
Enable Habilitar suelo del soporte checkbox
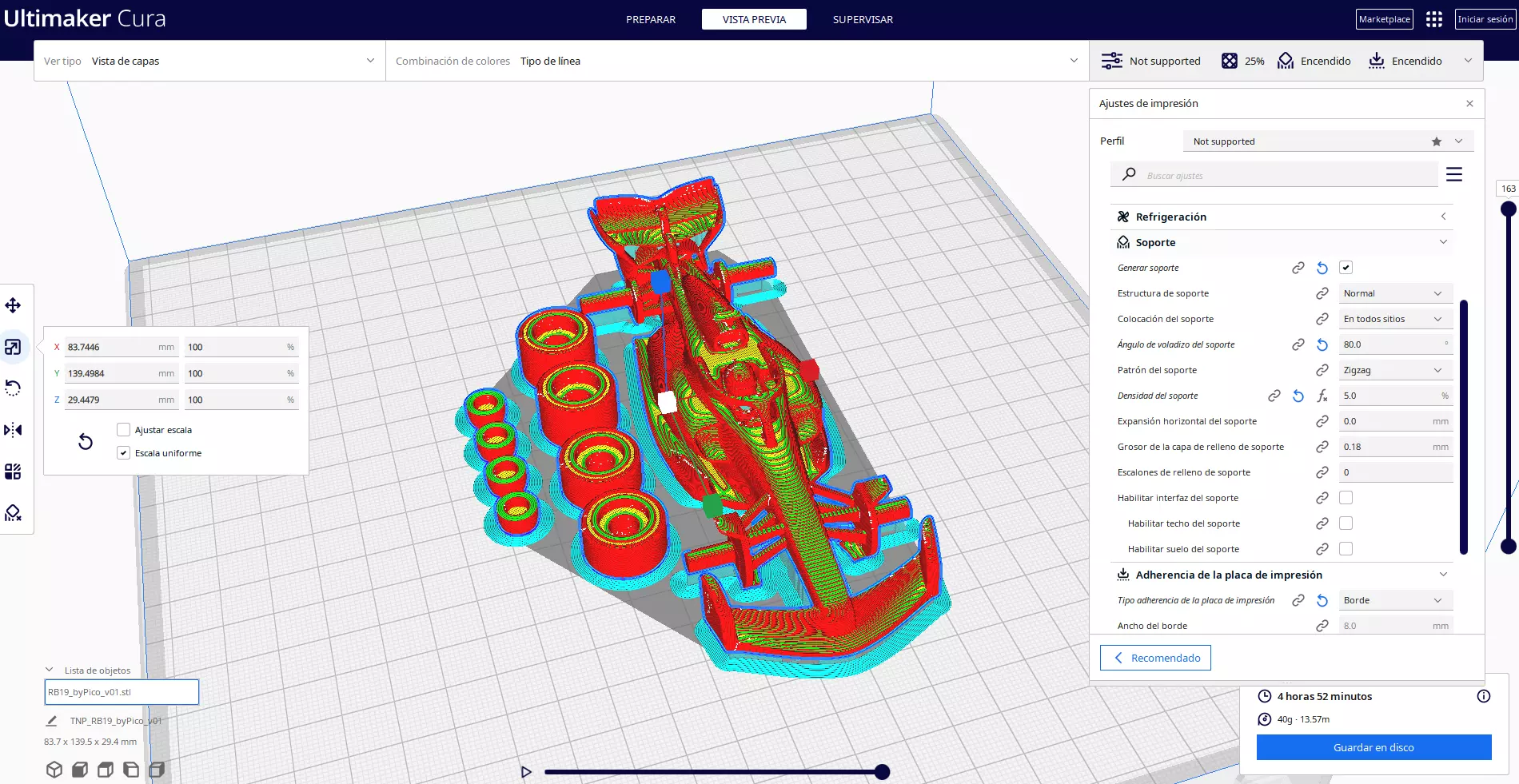point(1346,549)
